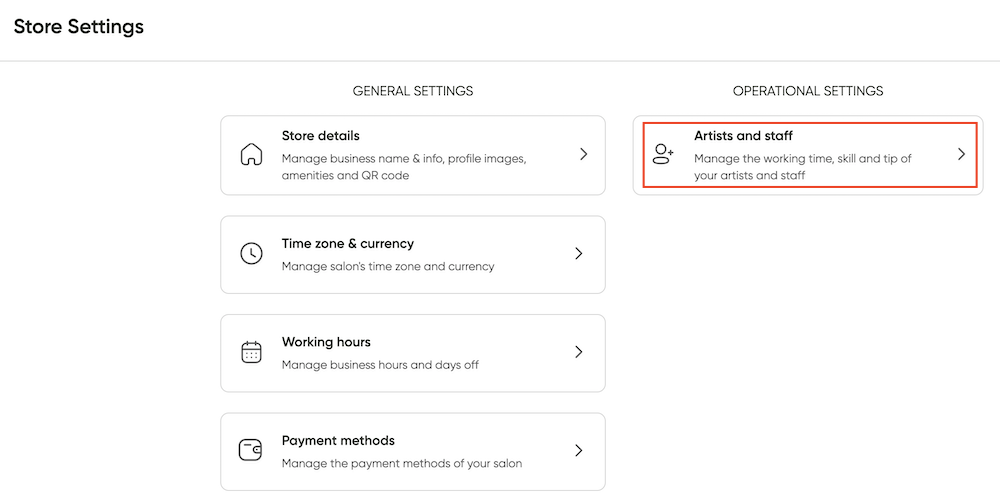This screenshot has height=501, width=1000.
Task: Click the add-person icon for Artists and staff
Action: click(663, 154)
